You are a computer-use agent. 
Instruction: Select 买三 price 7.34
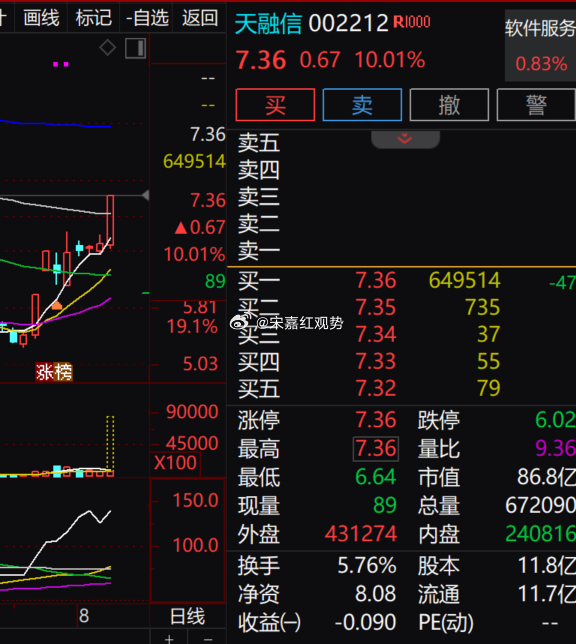coord(376,334)
